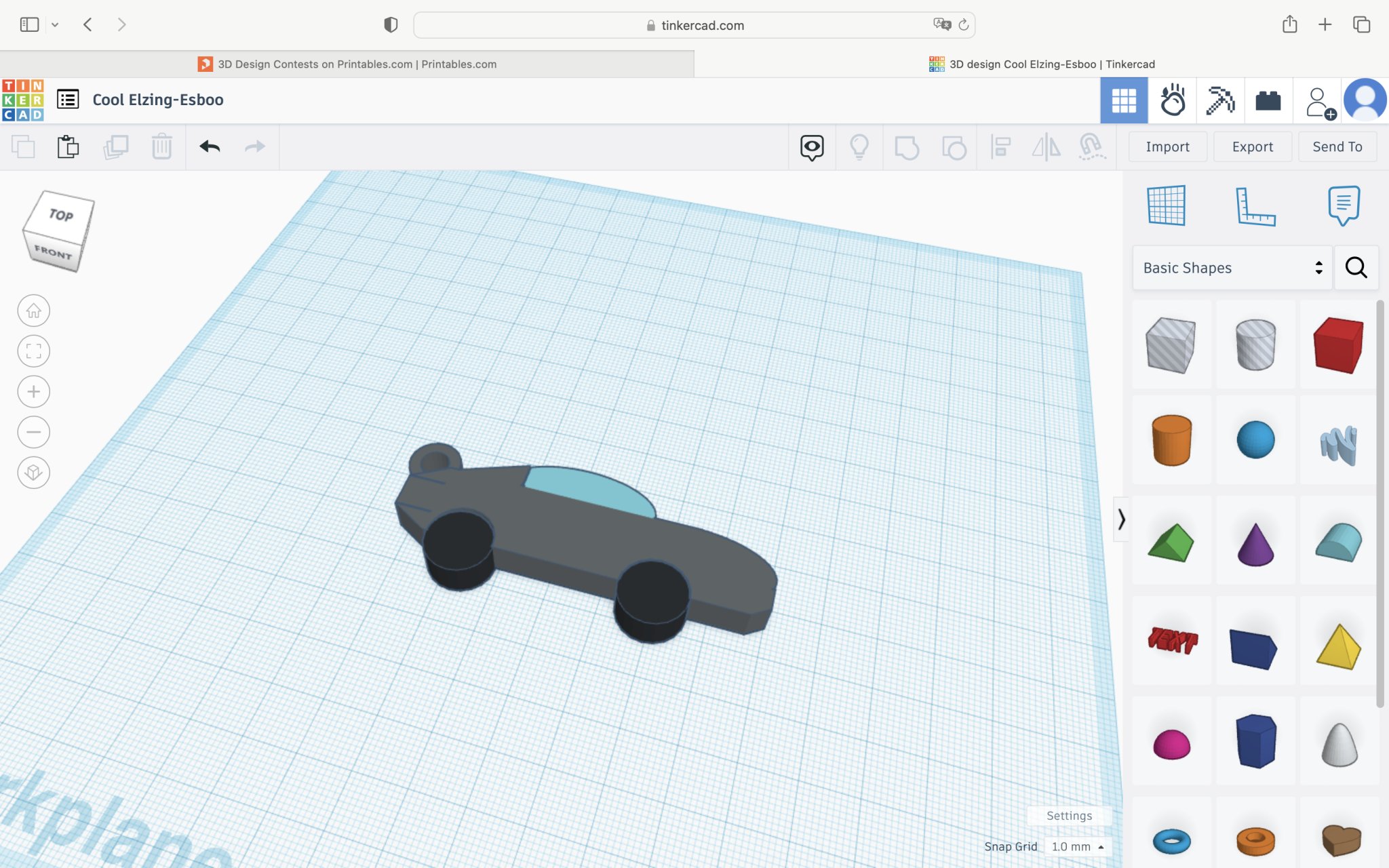This screenshot has height=868, width=1389.
Task: Open the Mirror/Flip tool
Action: (x=1046, y=146)
